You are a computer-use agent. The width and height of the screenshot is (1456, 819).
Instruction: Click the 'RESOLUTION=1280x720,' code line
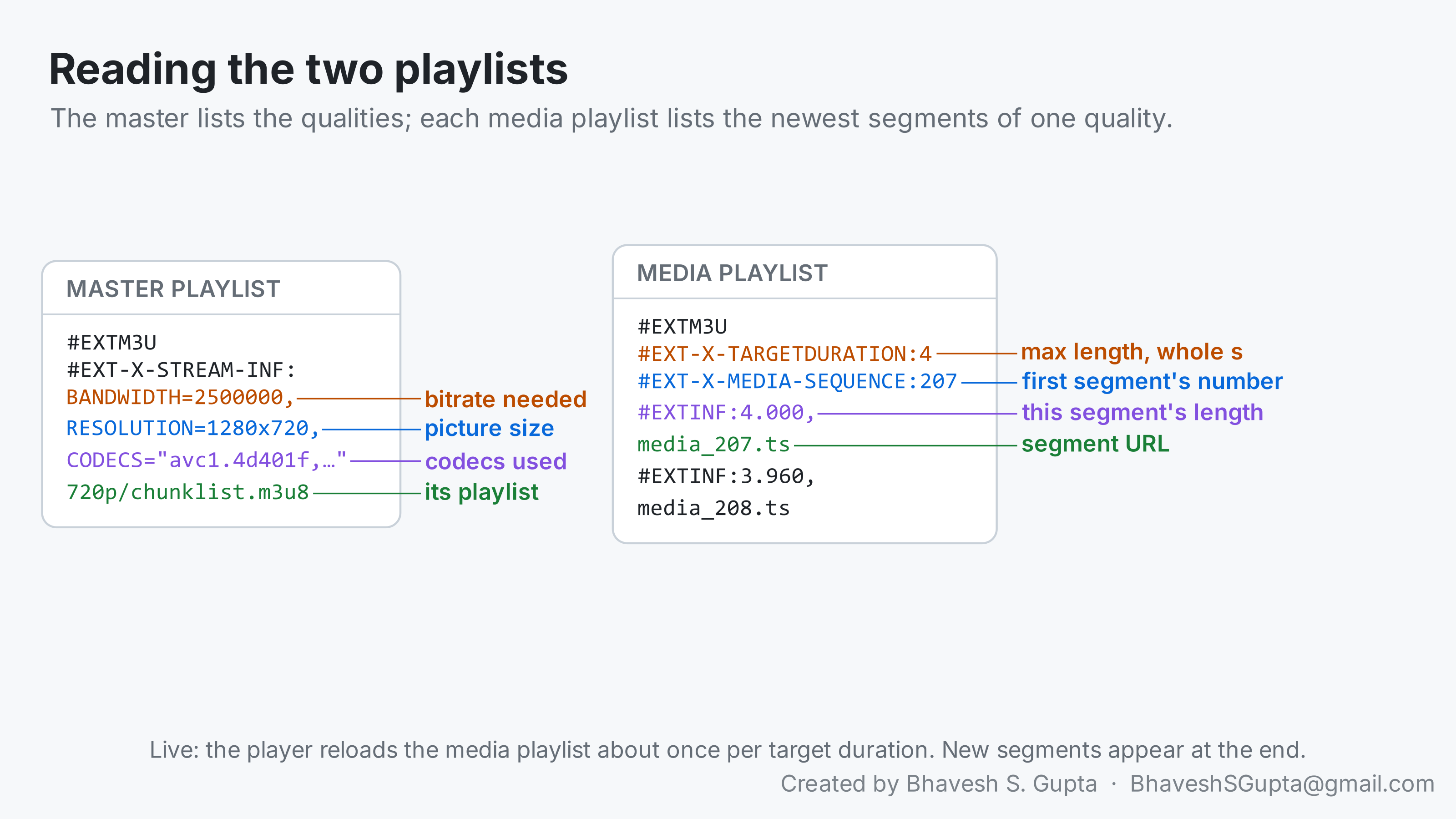[193, 429]
